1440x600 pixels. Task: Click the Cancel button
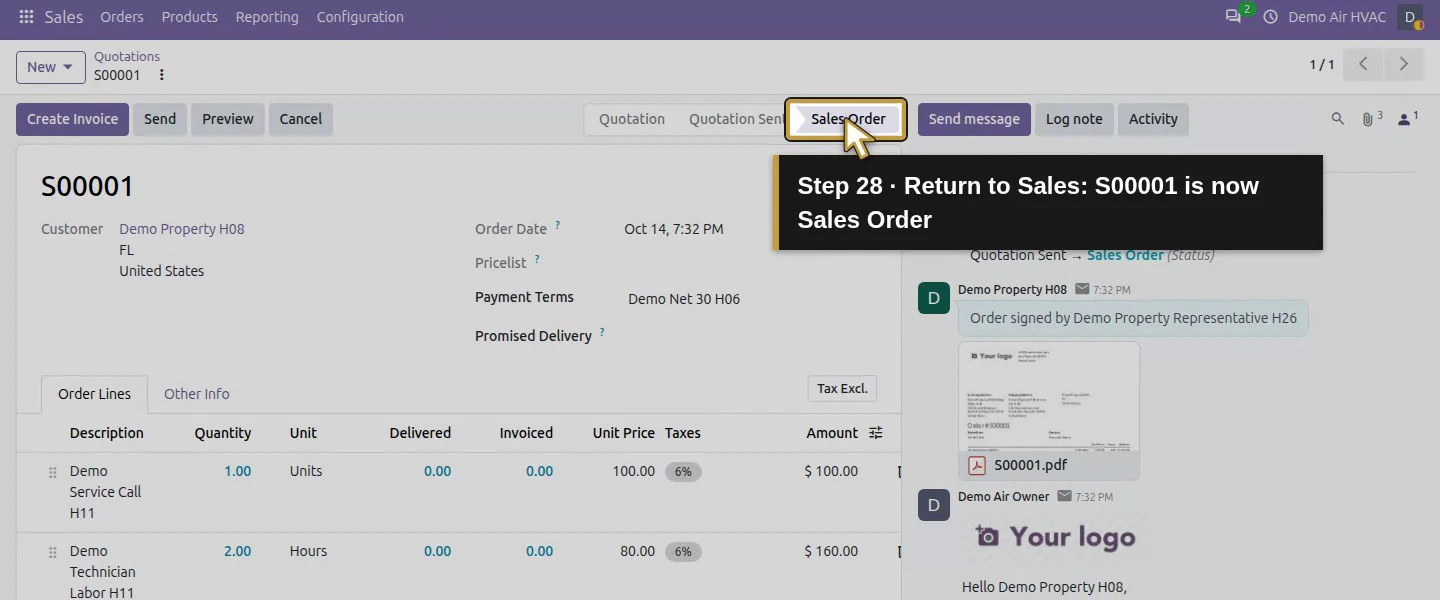click(301, 119)
